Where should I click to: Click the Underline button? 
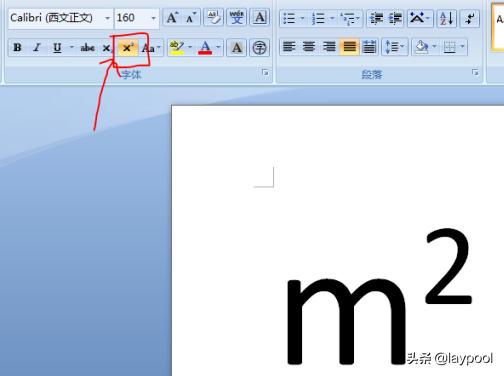57,48
